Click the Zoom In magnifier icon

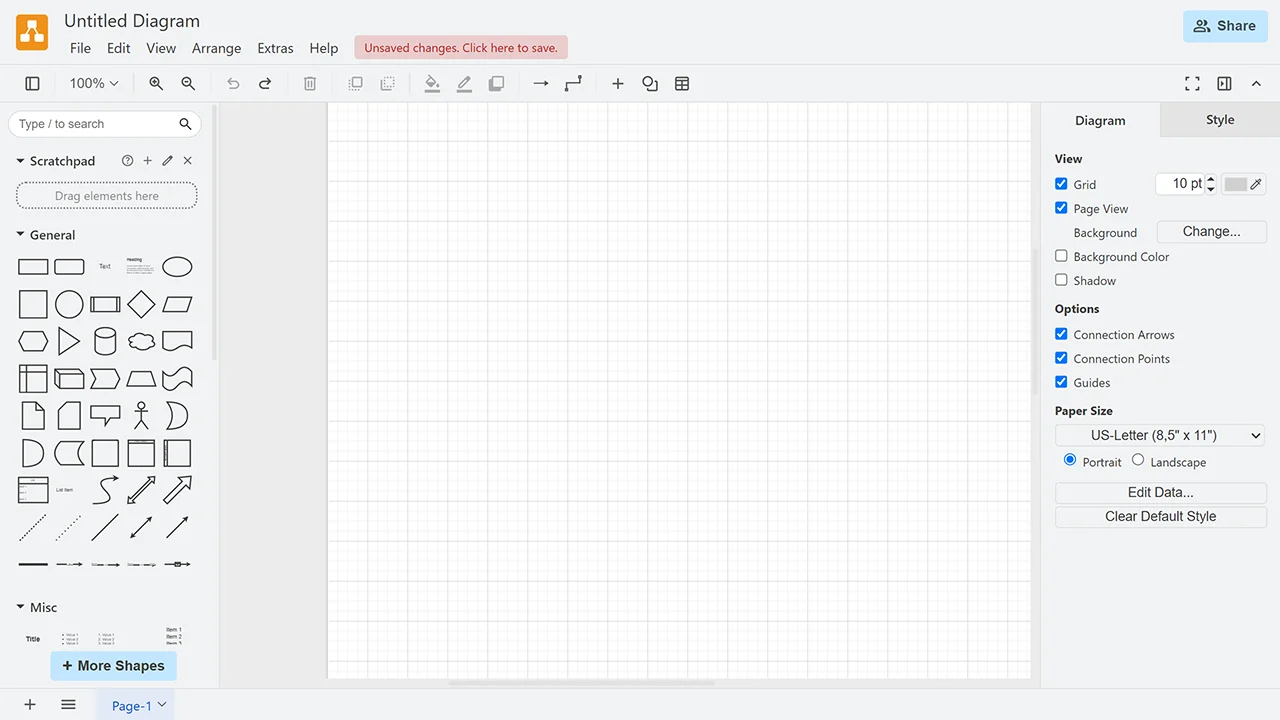(156, 84)
